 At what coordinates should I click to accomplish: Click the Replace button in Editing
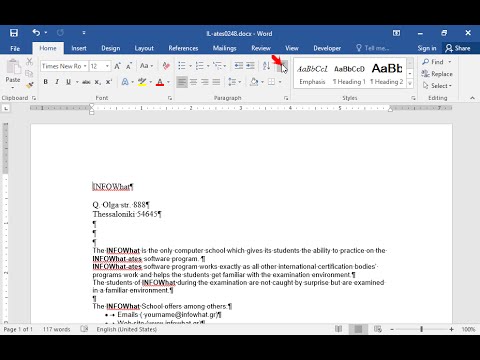437,74
